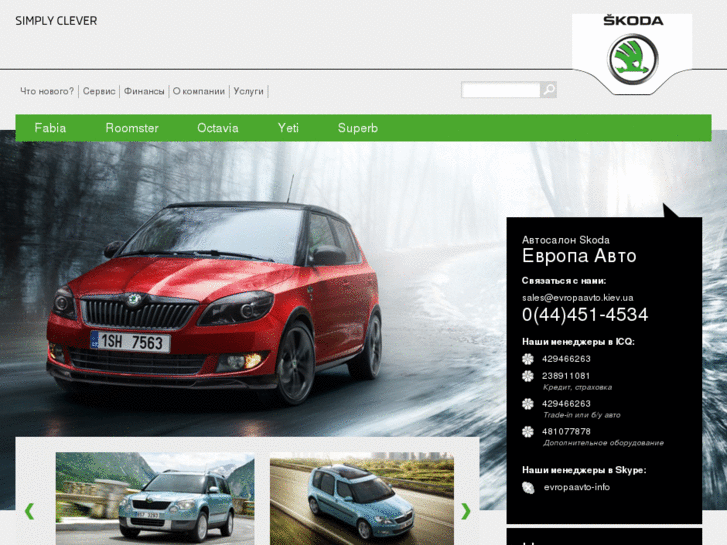Open the Roomster model tab
This screenshot has height=545, width=727.
coord(132,128)
